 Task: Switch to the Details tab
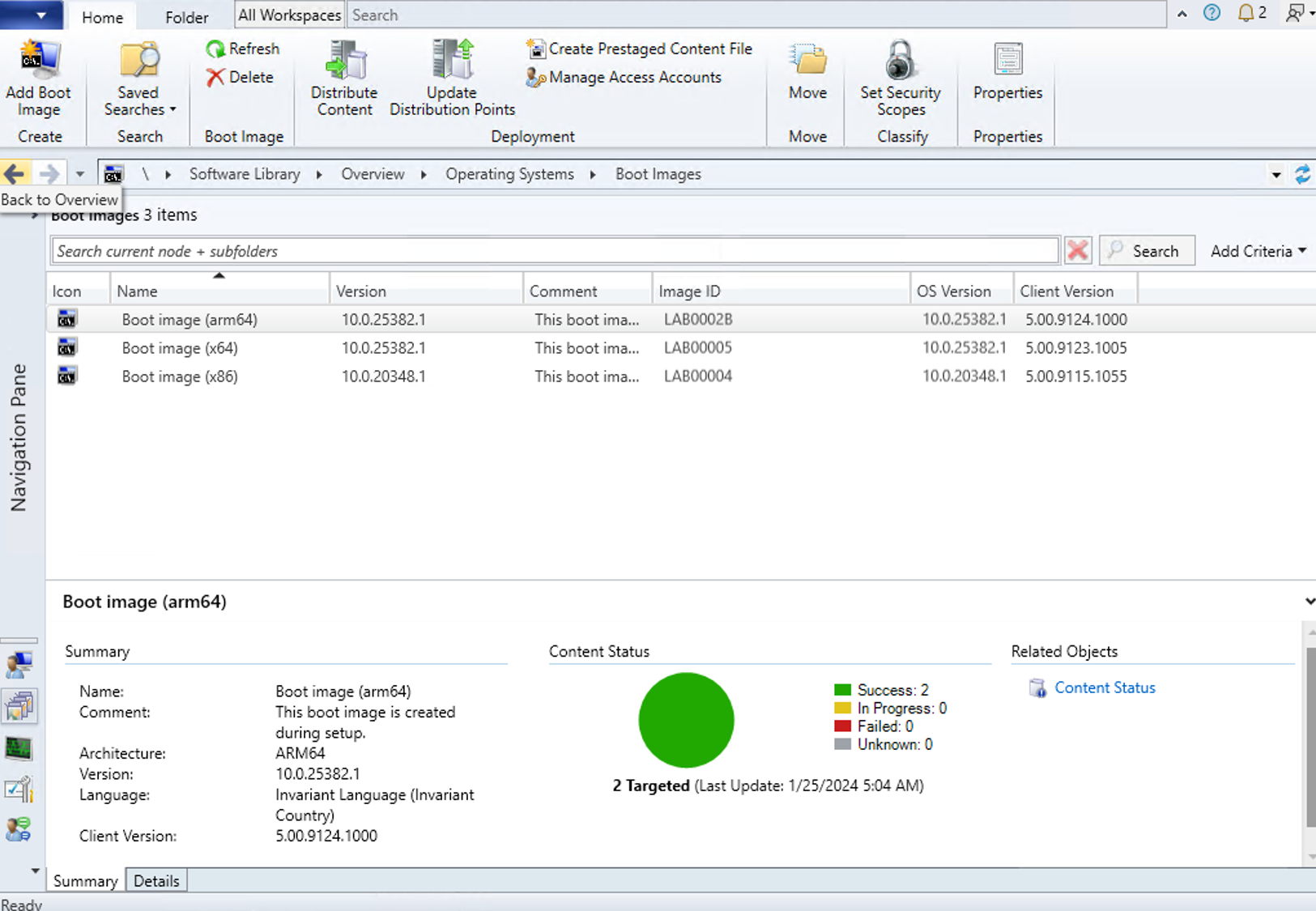[156, 880]
